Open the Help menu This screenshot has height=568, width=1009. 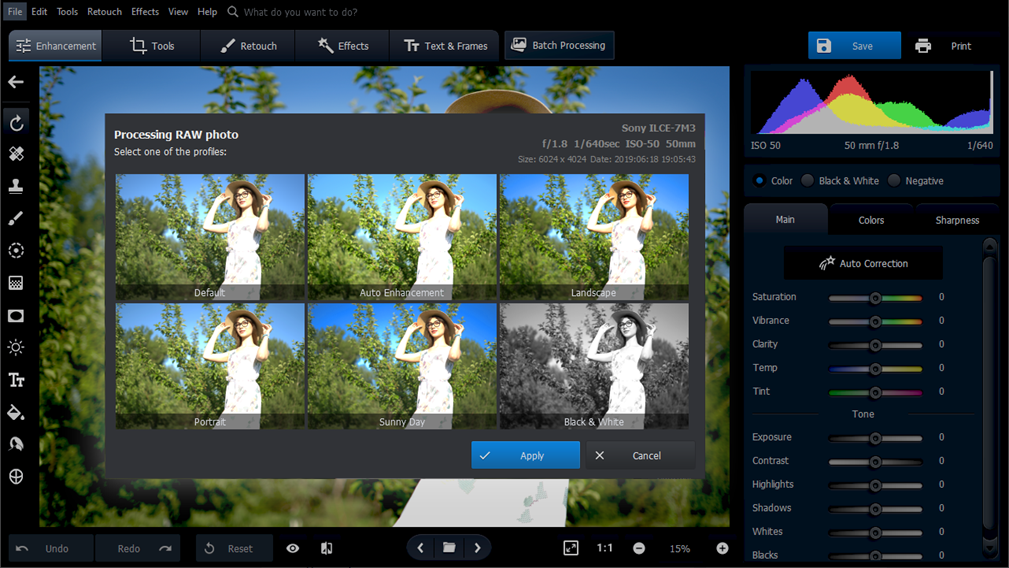pos(207,12)
